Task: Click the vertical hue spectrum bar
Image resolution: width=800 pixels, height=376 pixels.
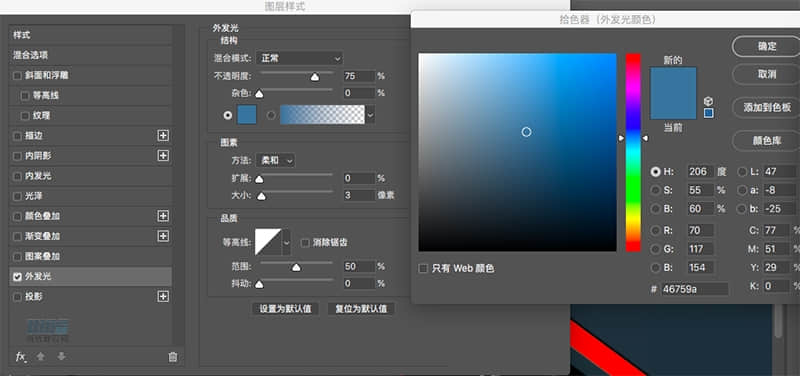Action: [633, 152]
